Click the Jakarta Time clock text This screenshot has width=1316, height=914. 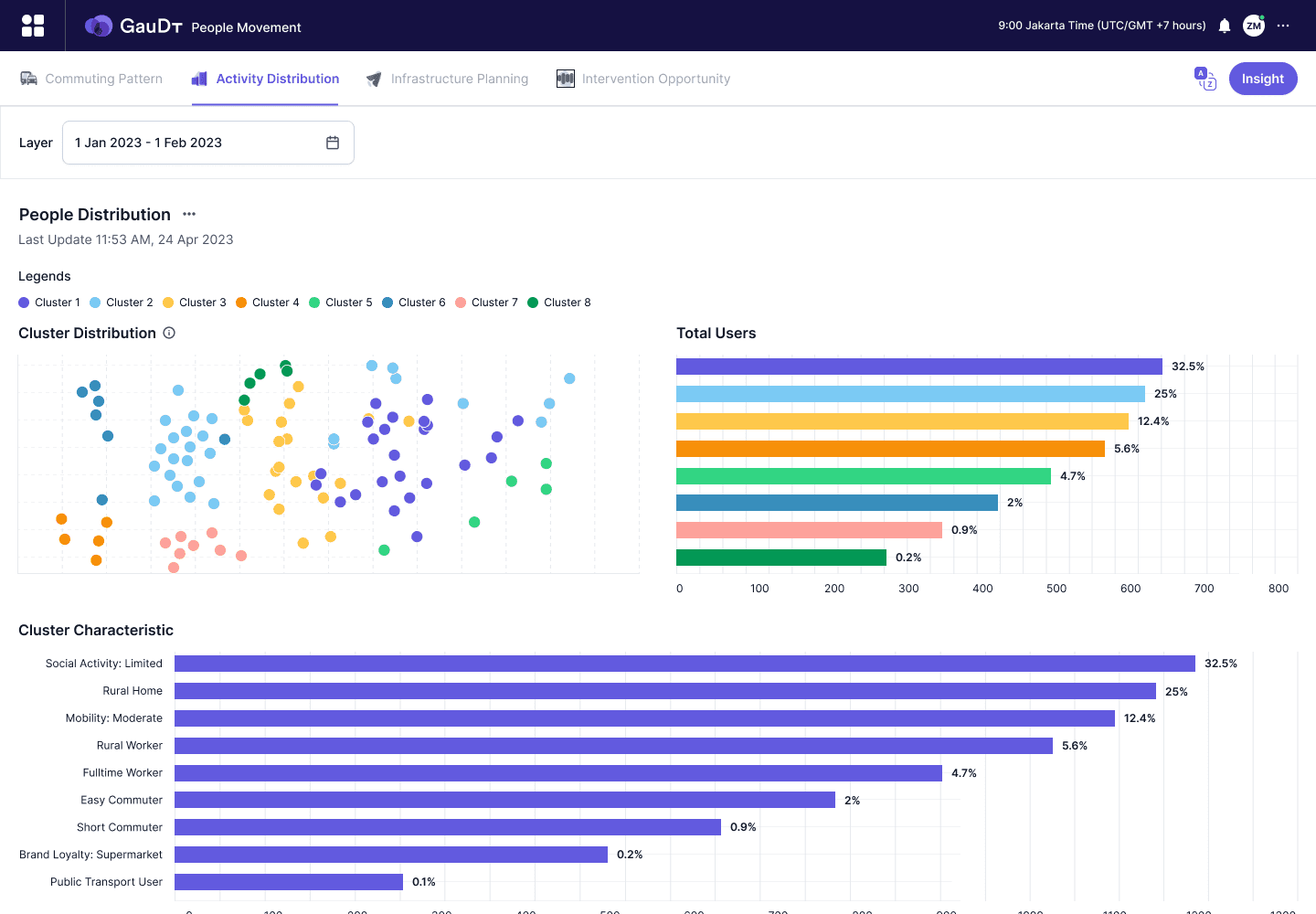click(x=1102, y=26)
